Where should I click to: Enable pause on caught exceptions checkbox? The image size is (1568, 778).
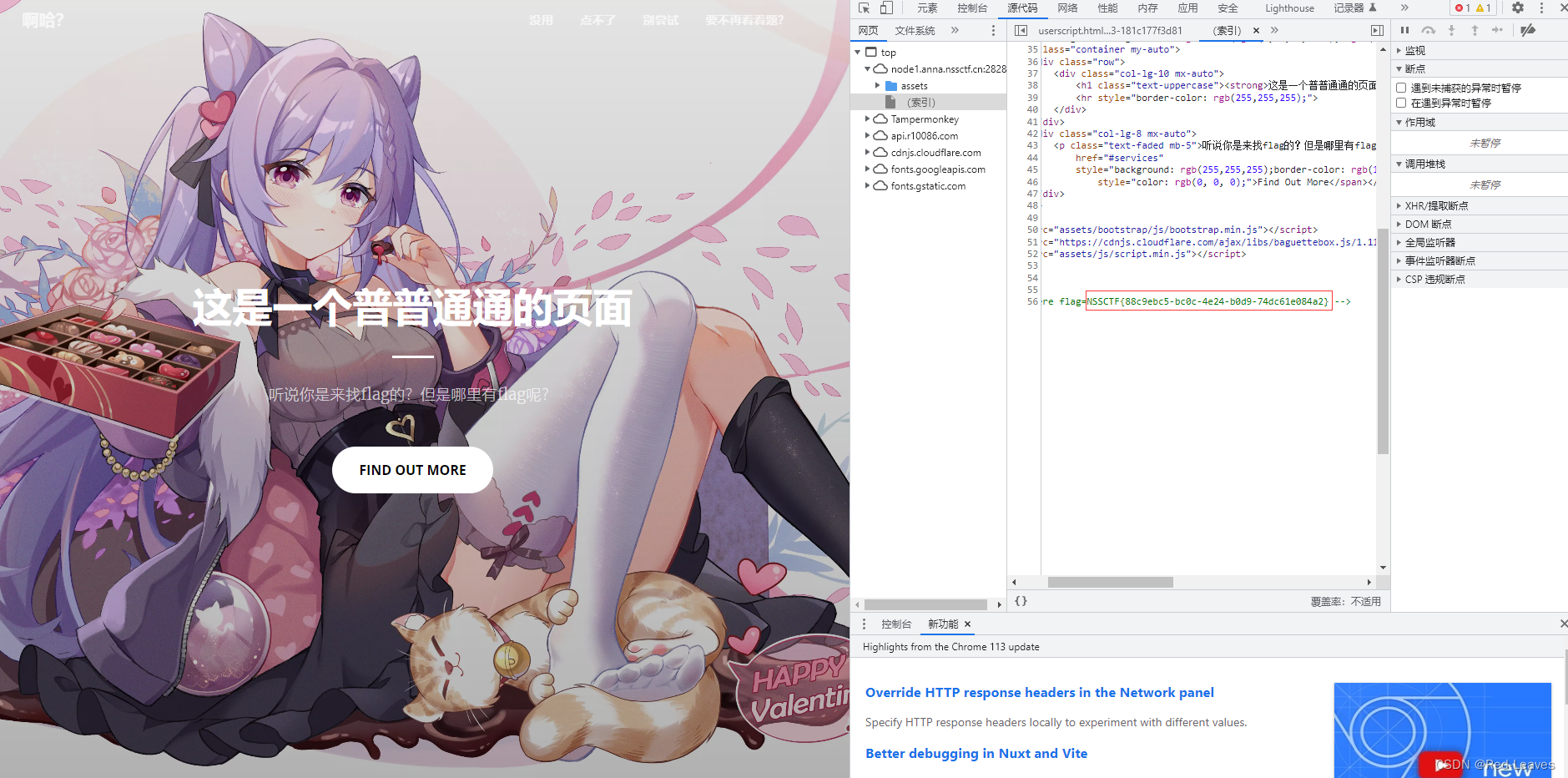1401,103
